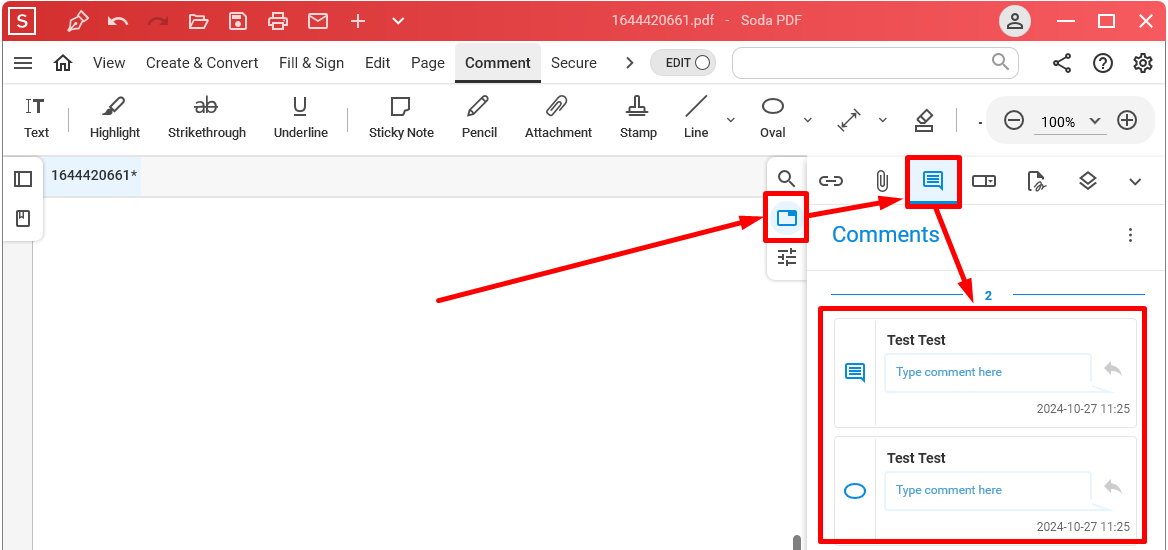Open Comments three-dot options menu
The height and width of the screenshot is (550, 1168).
[x=1130, y=236]
